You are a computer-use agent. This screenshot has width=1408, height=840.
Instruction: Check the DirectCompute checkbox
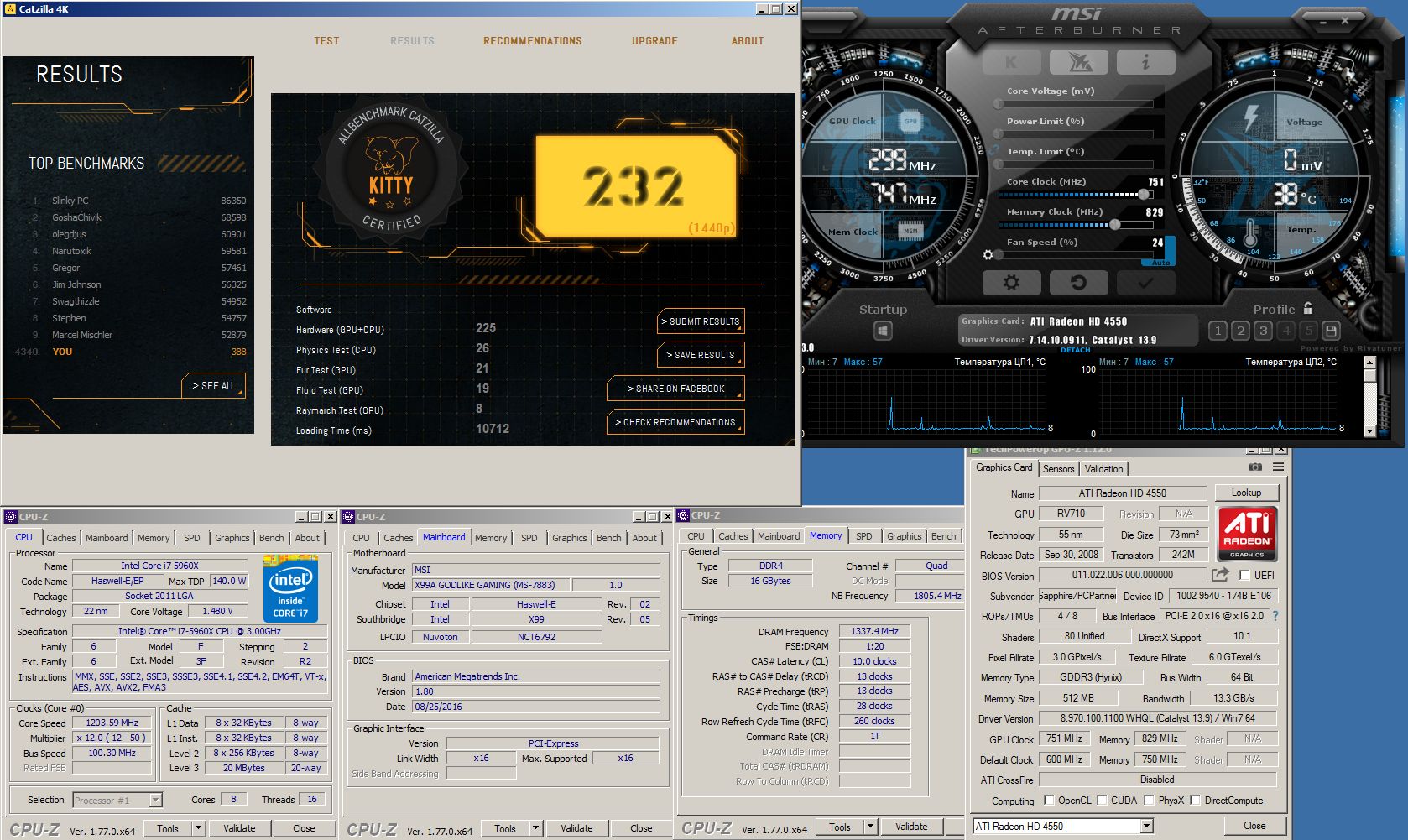point(1196,800)
